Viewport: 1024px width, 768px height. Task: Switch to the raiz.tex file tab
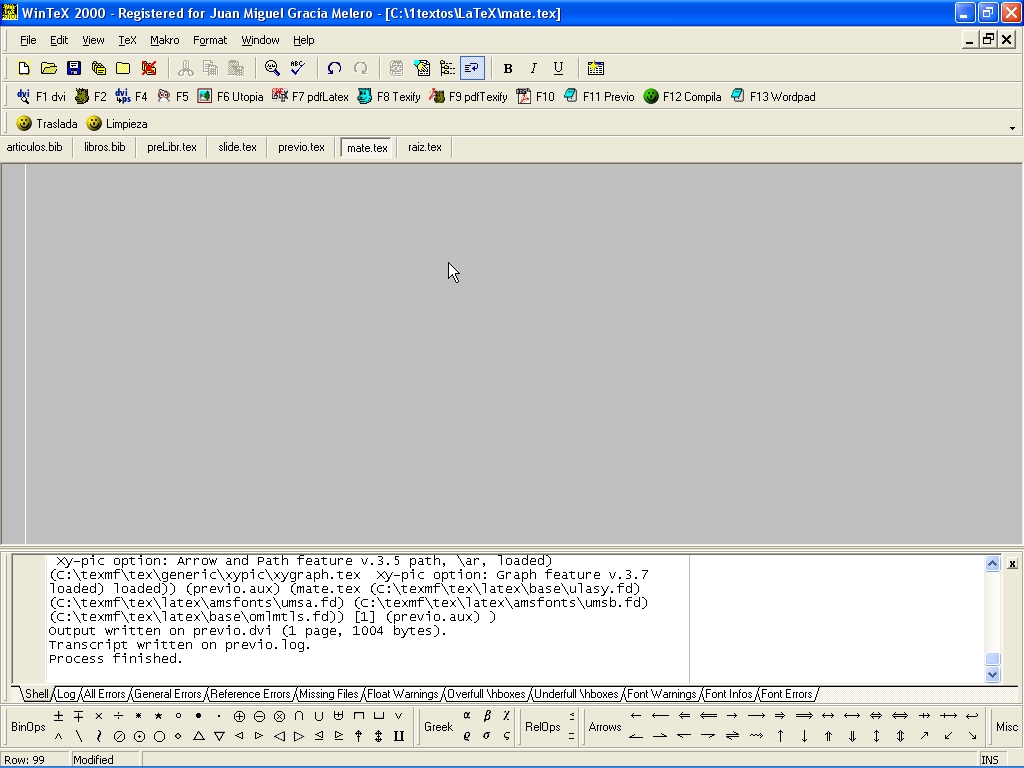pyautogui.click(x=424, y=147)
